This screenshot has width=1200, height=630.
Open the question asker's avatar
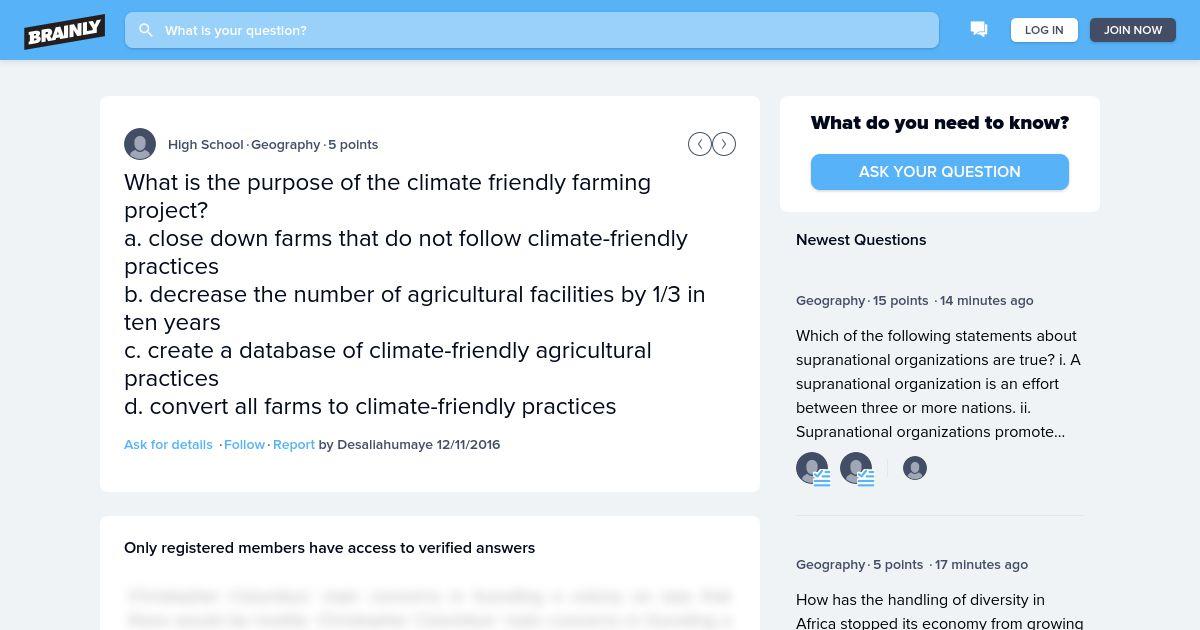click(x=140, y=144)
